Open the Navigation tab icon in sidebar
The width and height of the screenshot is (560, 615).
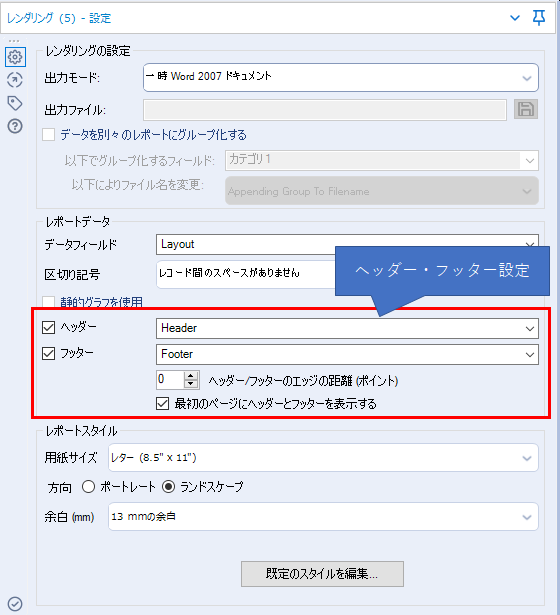15,80
